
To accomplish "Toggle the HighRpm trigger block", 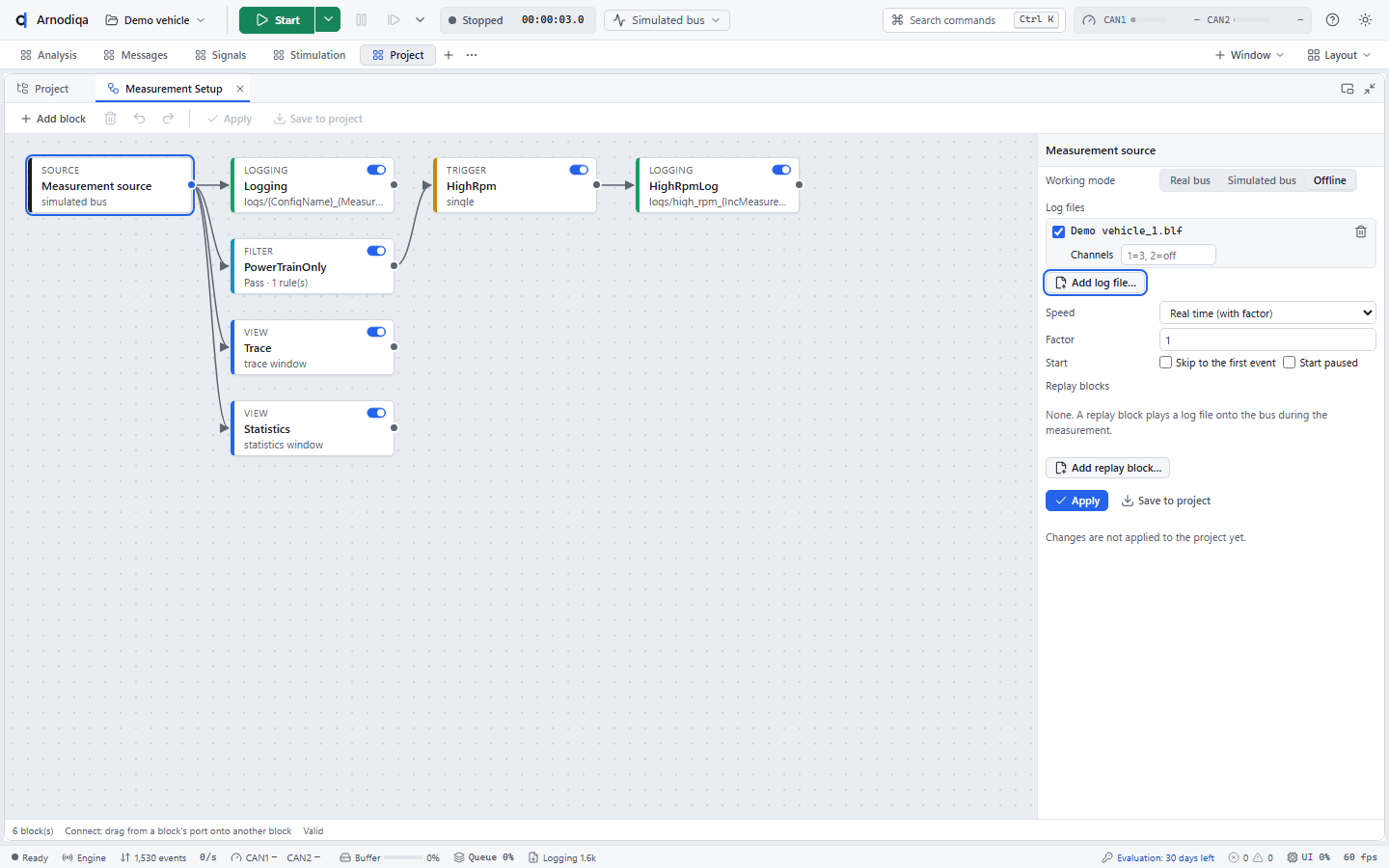I will [x=579, y=170].
